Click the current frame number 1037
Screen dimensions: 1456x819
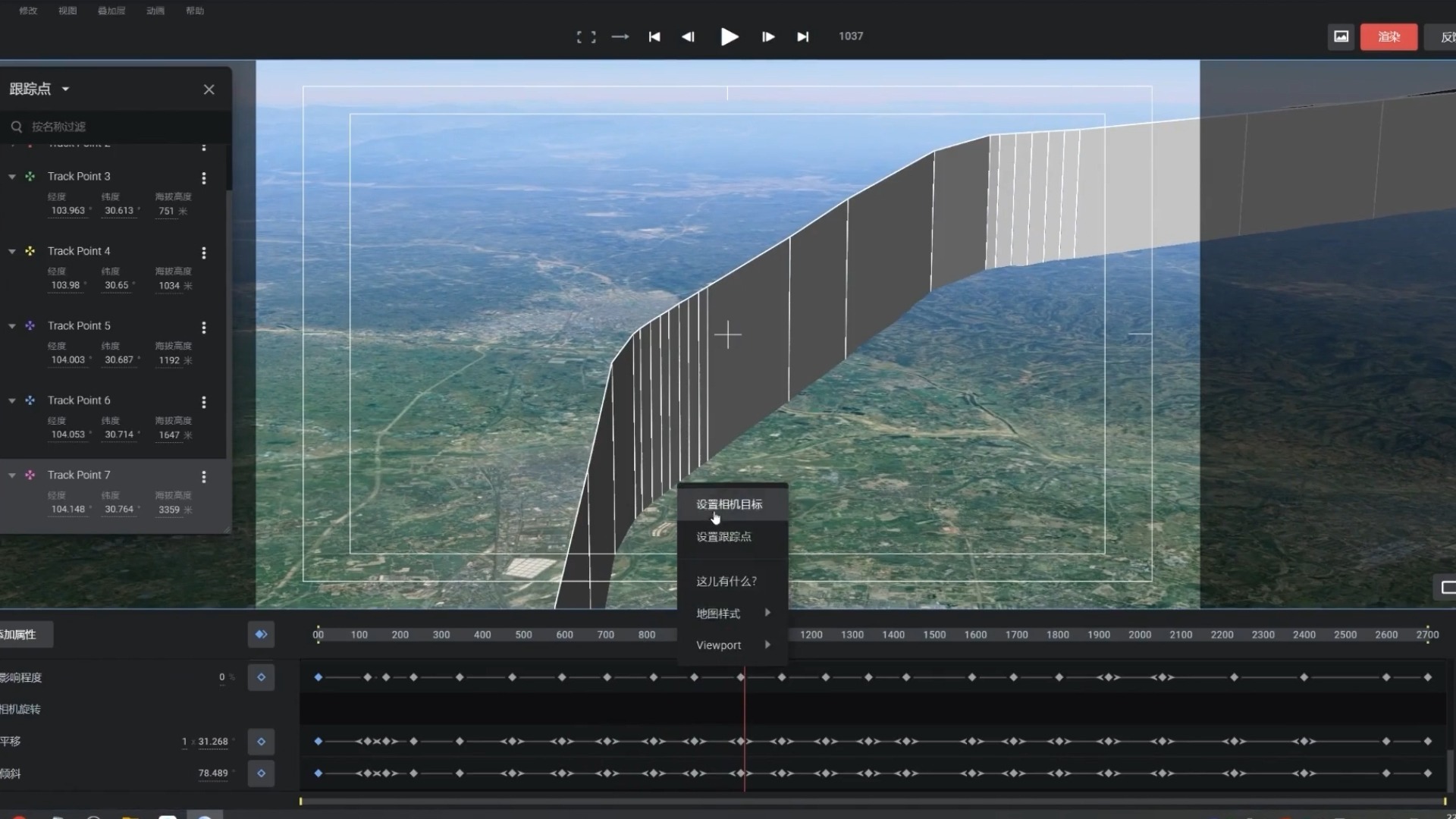click(851, 36)
